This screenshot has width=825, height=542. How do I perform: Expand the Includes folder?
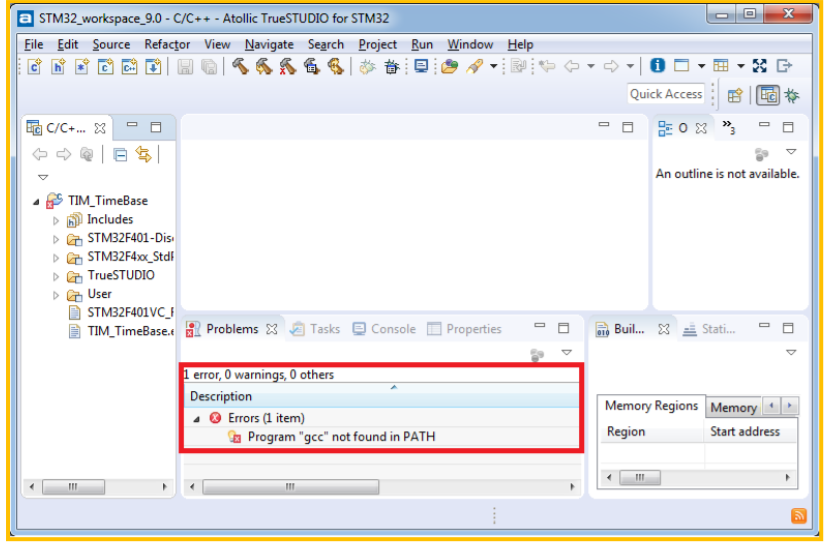[x=56, y=220]
